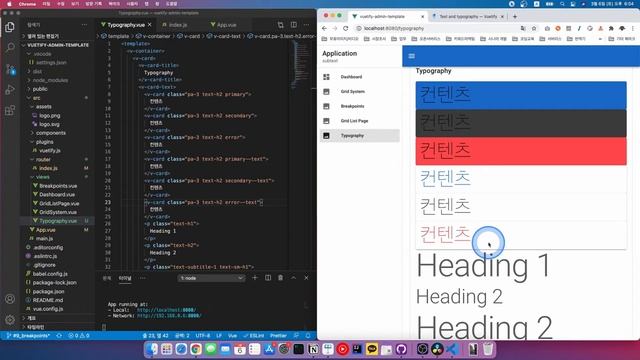Click the primary blue card
This screenshot has width=640, height=360.
pos(521,96)
